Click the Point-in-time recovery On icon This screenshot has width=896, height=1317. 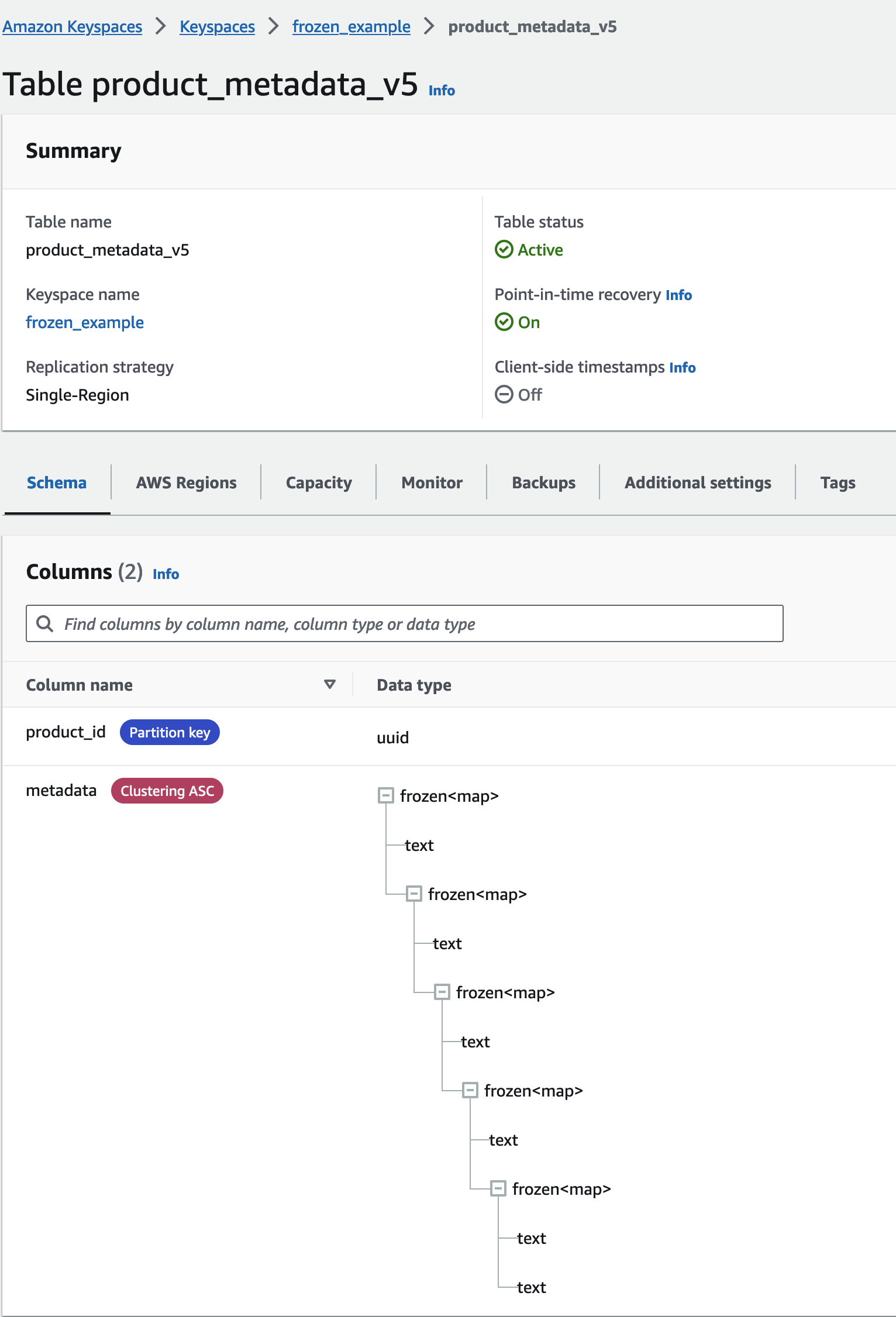[504, 322]
